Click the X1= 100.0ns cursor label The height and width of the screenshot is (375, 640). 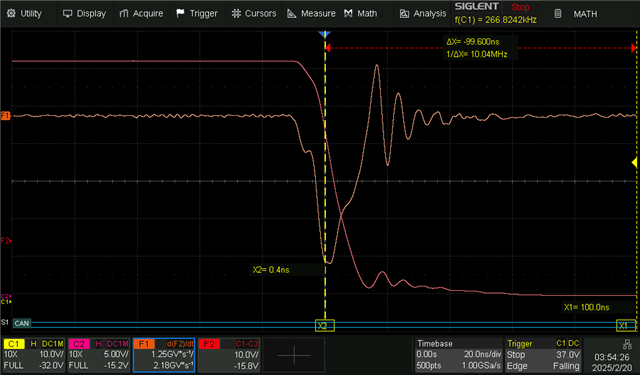587,307
